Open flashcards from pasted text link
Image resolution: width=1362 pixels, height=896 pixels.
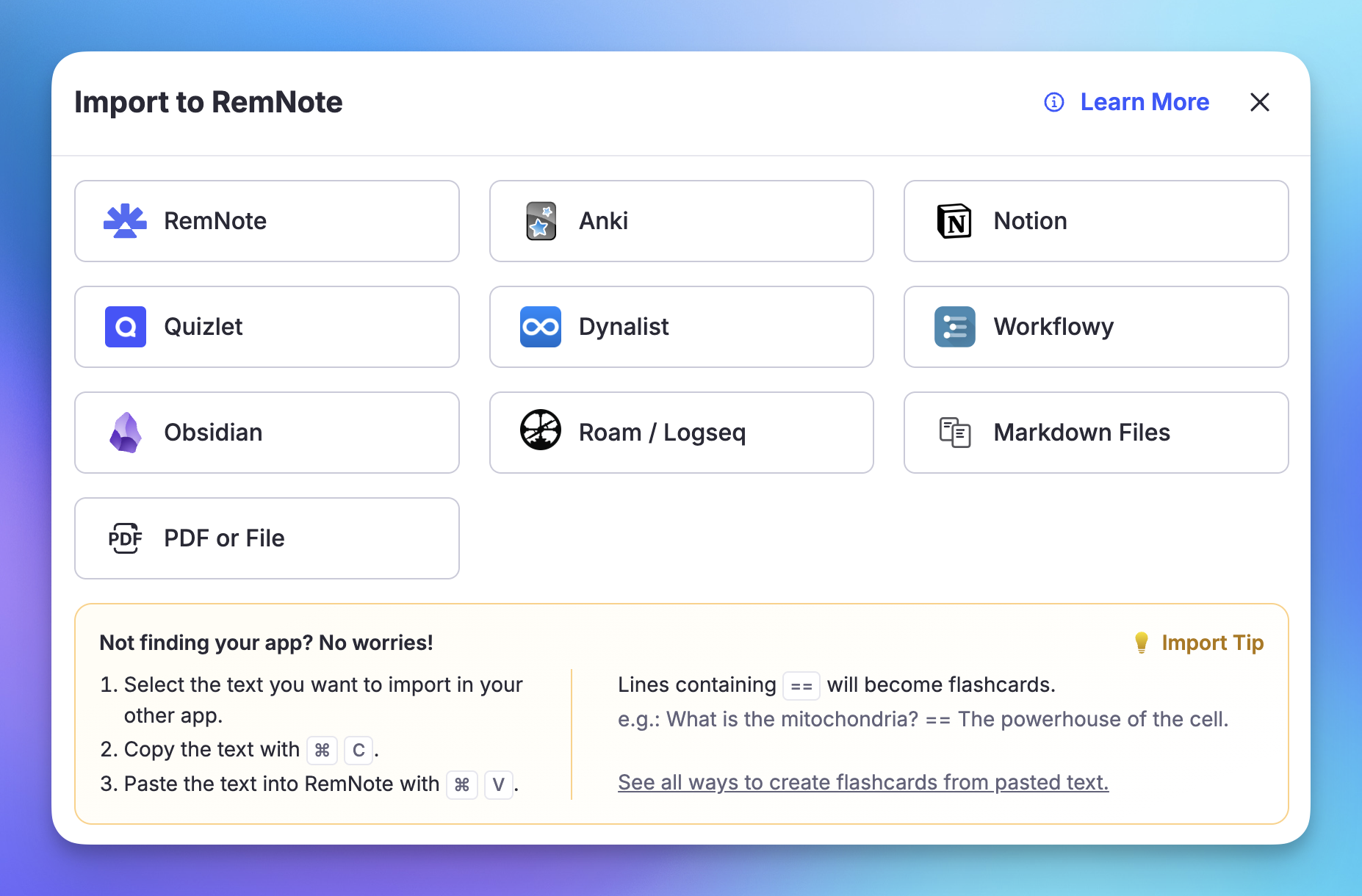(862, 782)
